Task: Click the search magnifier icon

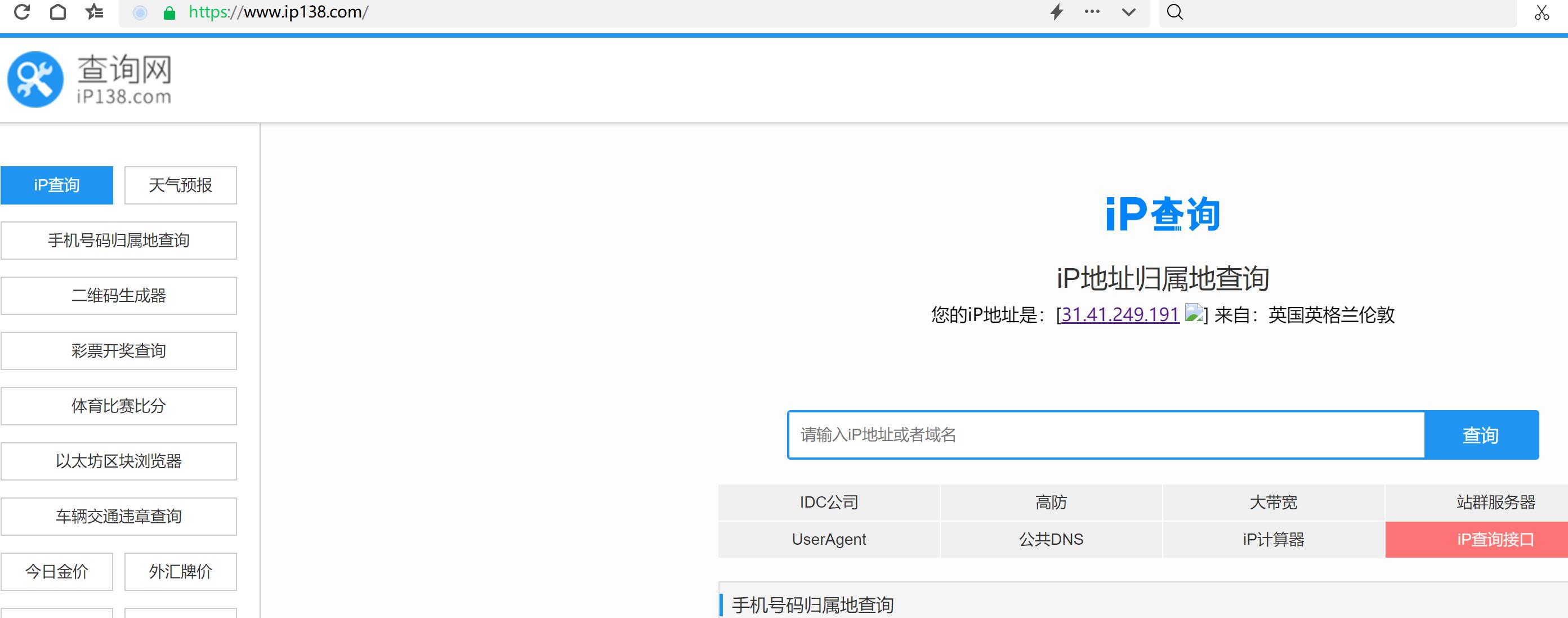Action: click(1175, 12)
